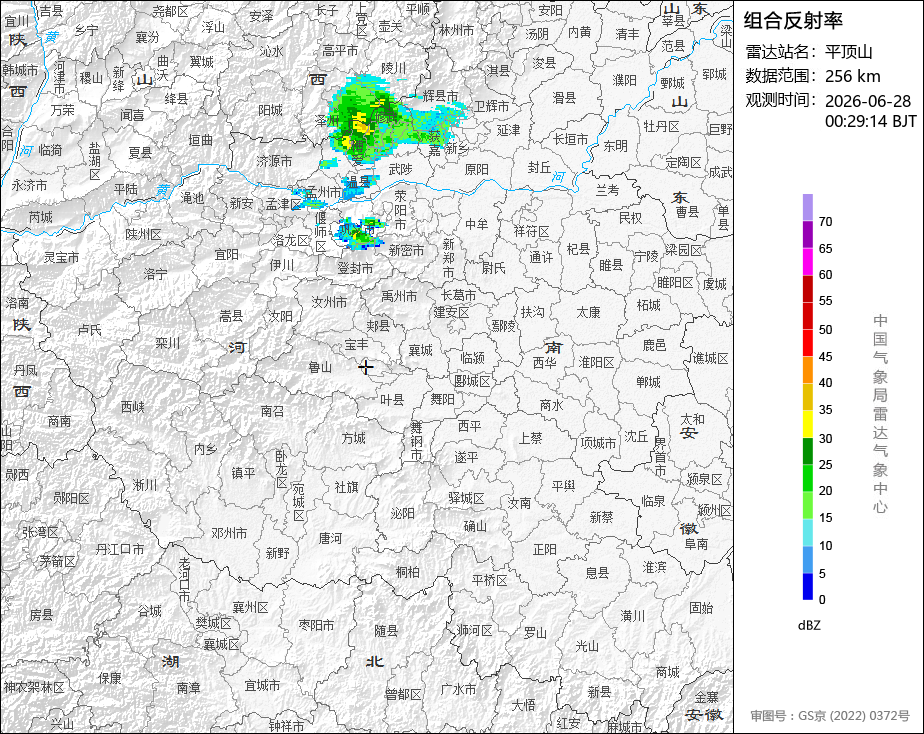Viewport: 924px width, 734px height.
Task: Select the 60-65 dBZ magenta legend swatch
Action: [x=807, y=262]
